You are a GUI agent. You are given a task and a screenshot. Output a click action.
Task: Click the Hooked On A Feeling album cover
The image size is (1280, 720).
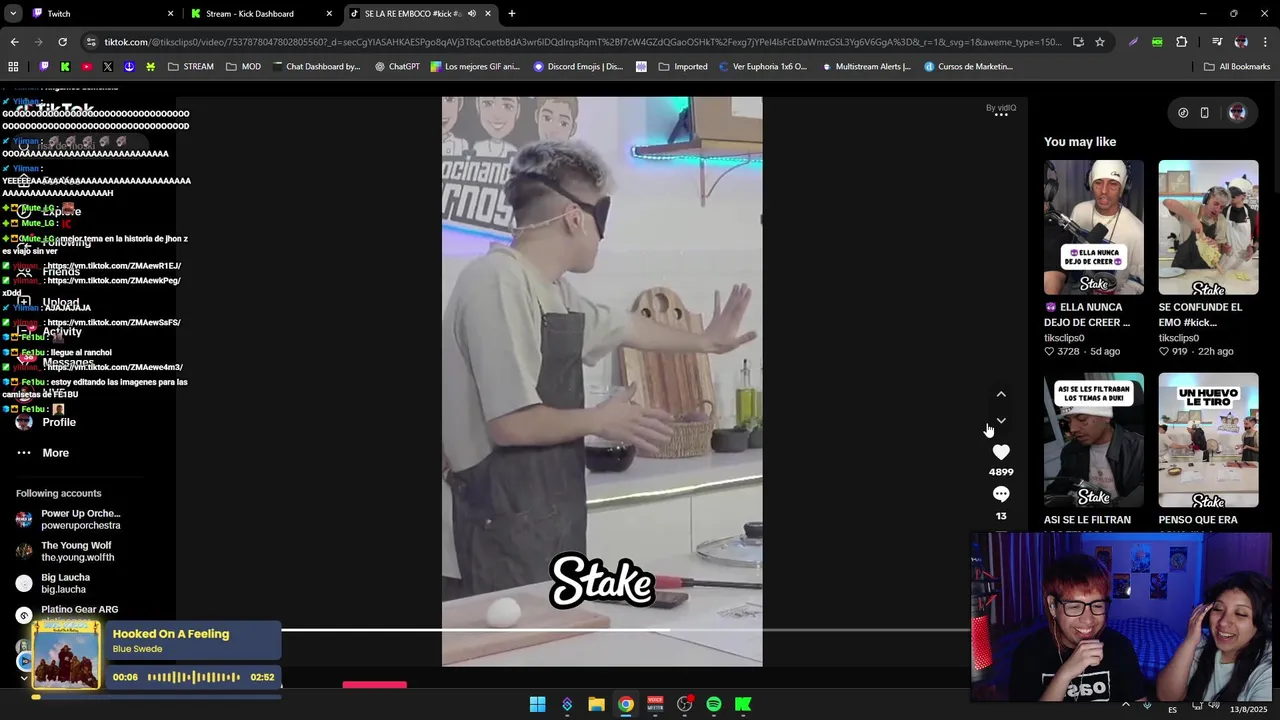(x=66, y=655)
